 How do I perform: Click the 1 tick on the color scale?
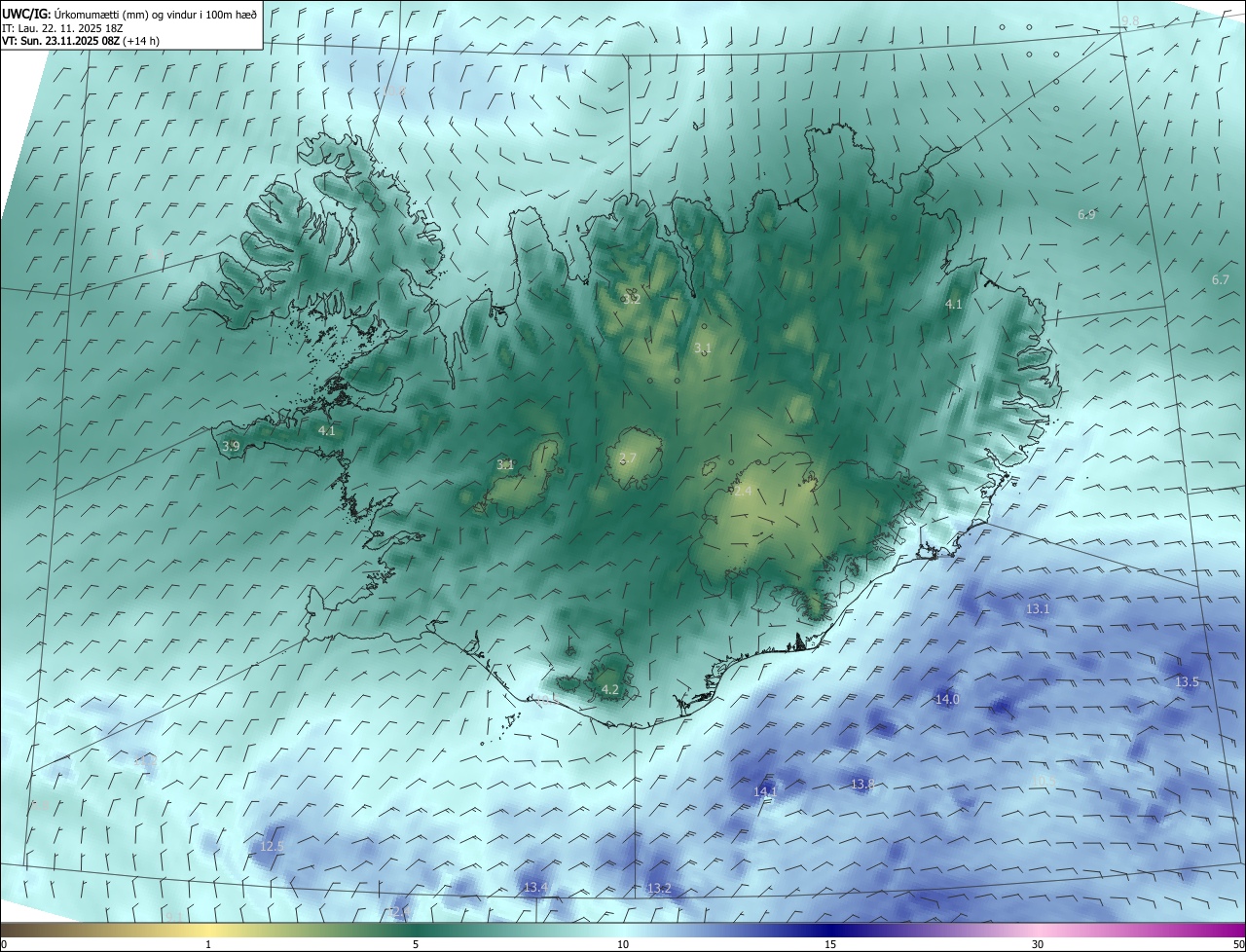[x=208, y=944]
